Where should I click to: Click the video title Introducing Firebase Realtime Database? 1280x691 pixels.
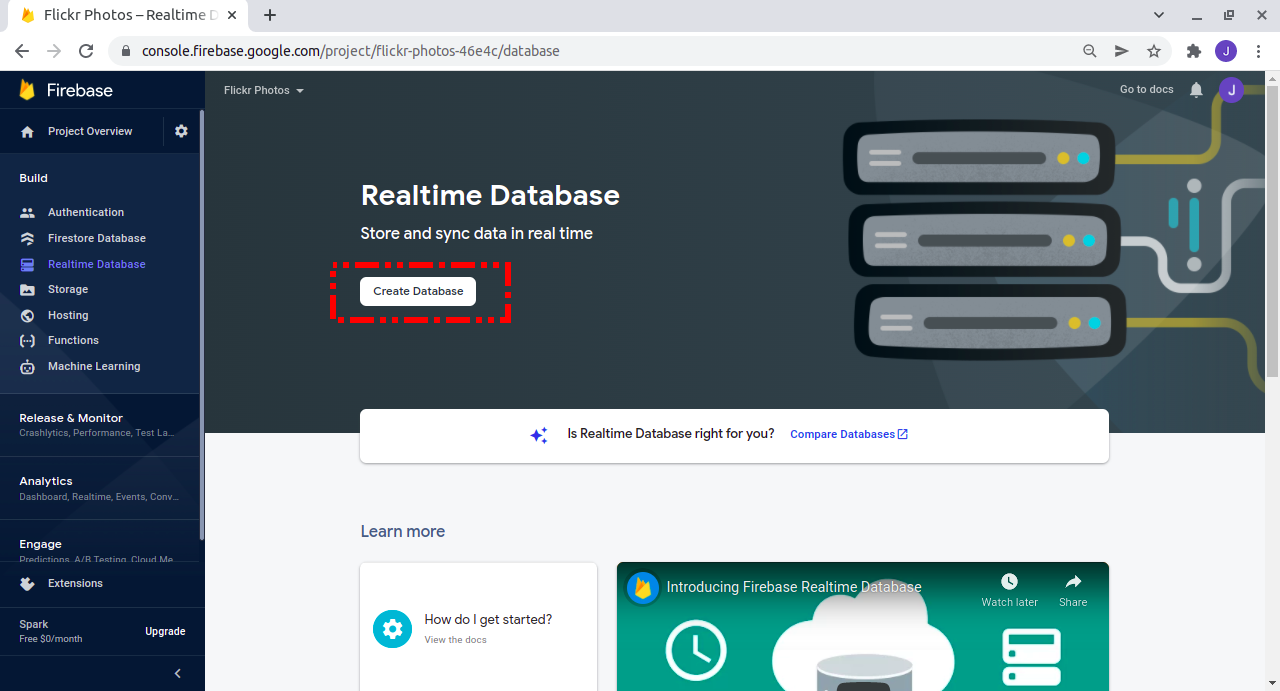tap(794, 587)
